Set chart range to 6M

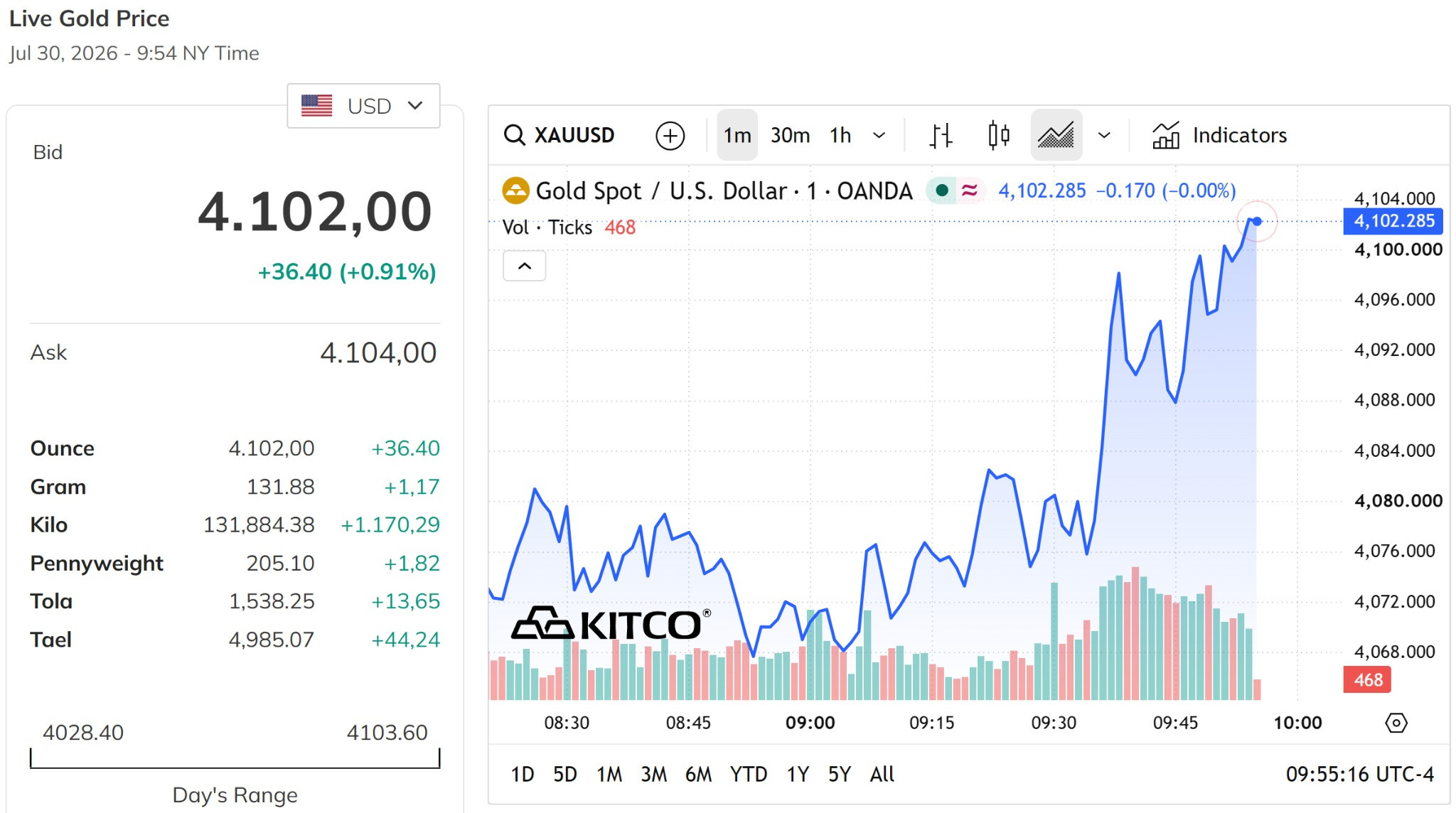tap(698, 774)
